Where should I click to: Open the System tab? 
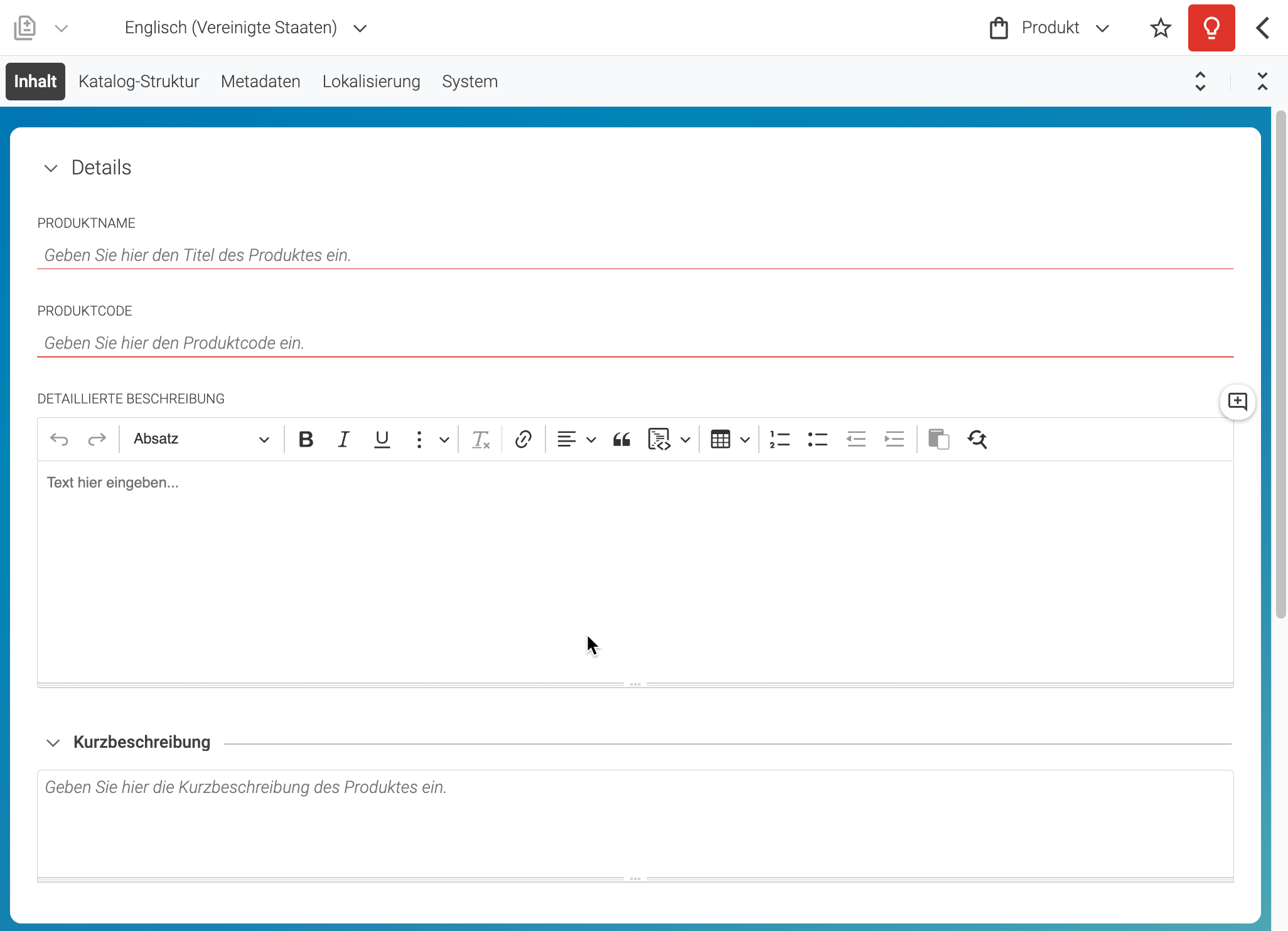(x=470, y=82)
